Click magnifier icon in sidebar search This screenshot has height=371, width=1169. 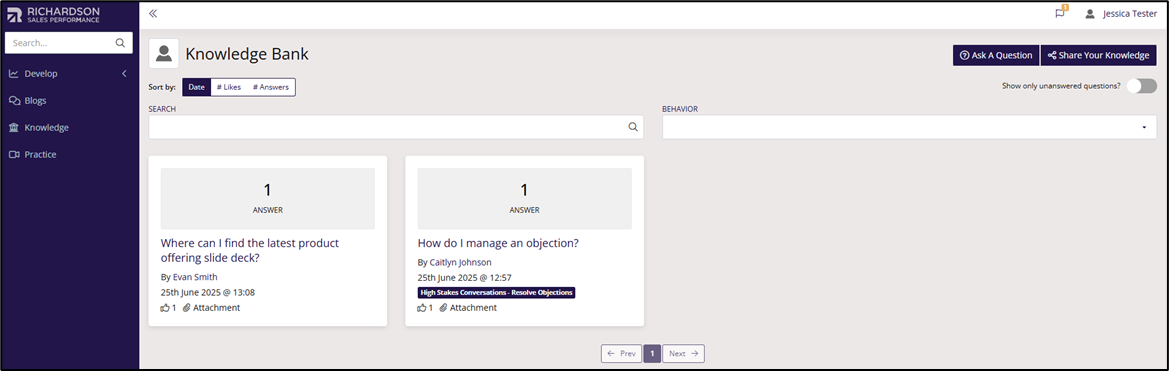tap(120, 43)
